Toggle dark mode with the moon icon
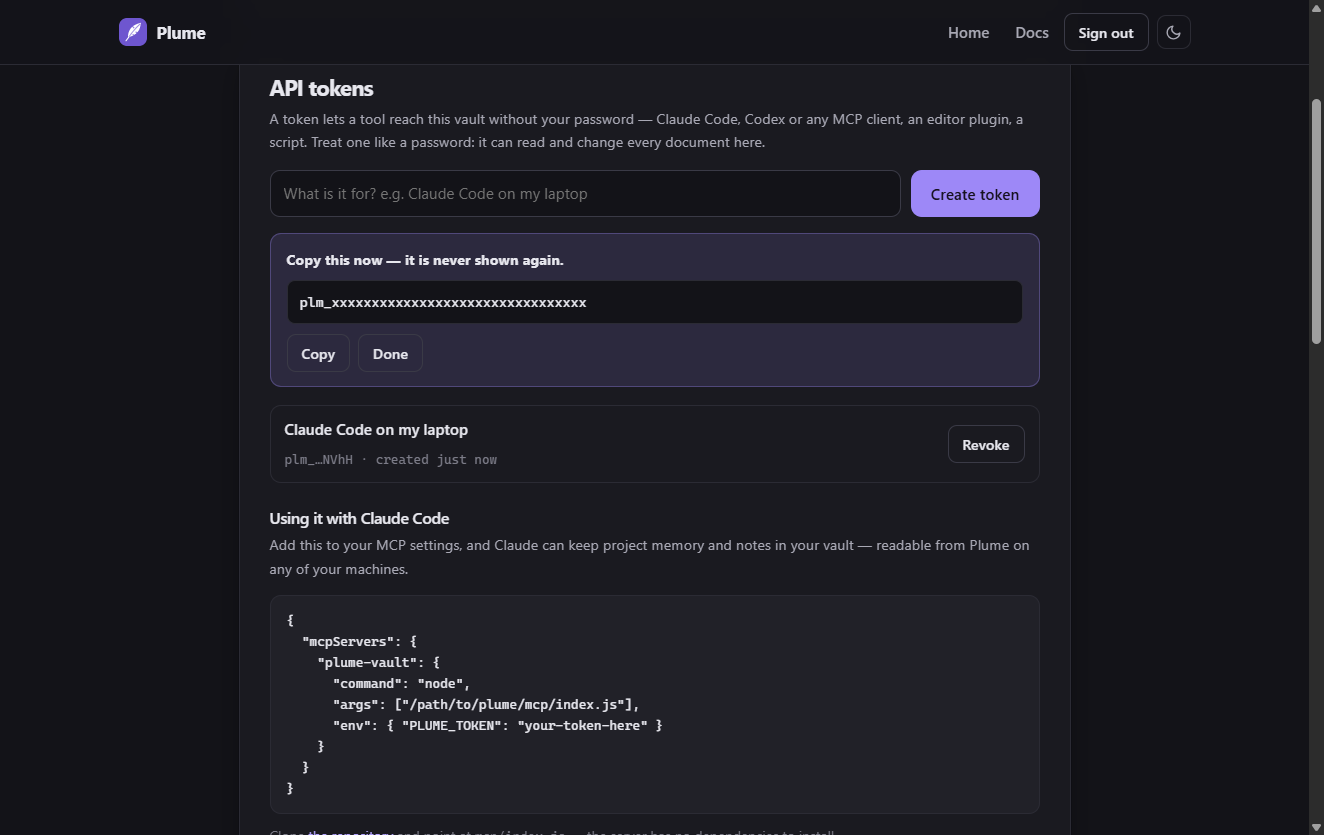The height and width of the screenshot is (835, 1324). pos(1174,32)
